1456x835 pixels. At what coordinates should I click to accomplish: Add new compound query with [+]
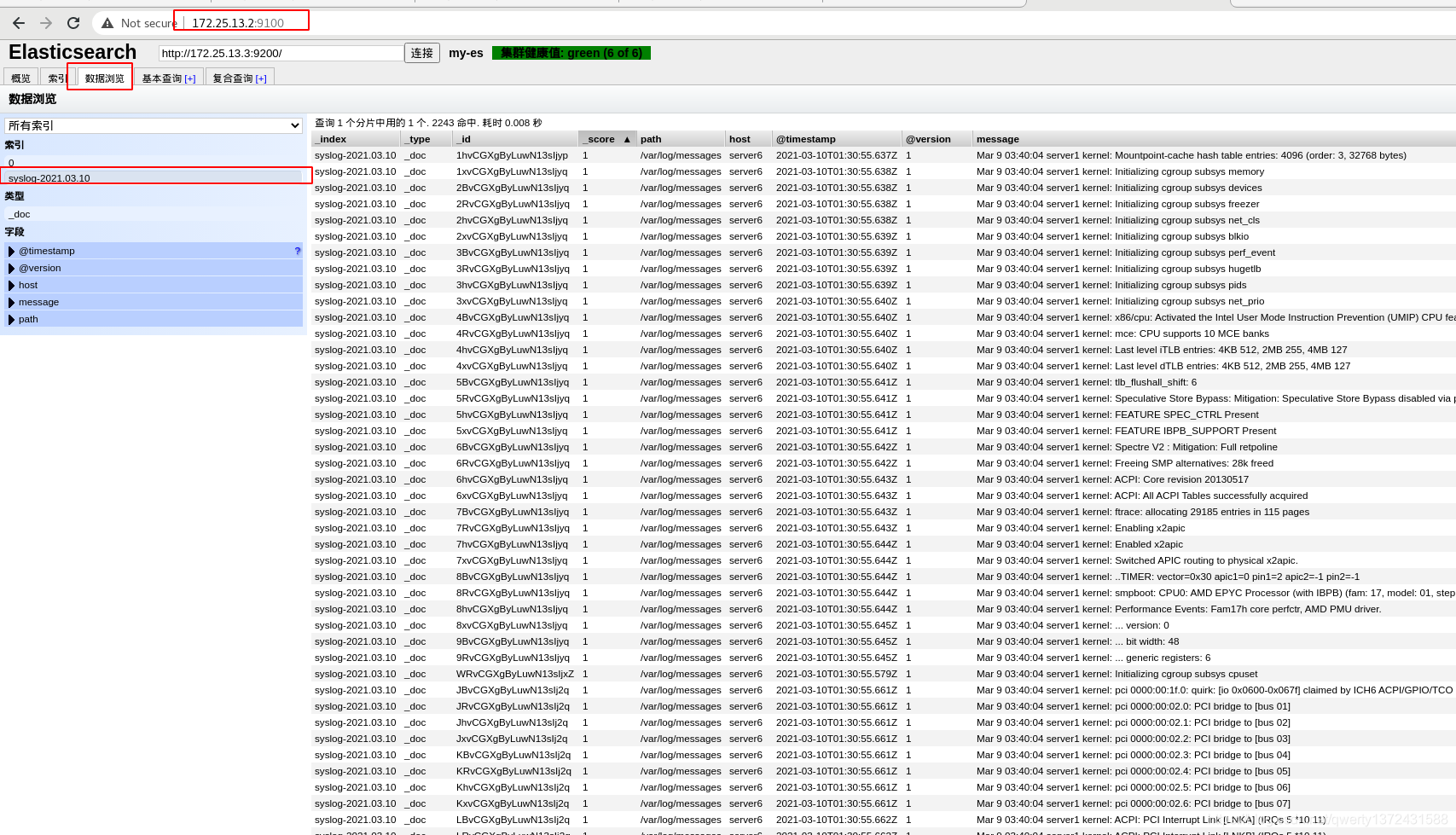point(261,78)
